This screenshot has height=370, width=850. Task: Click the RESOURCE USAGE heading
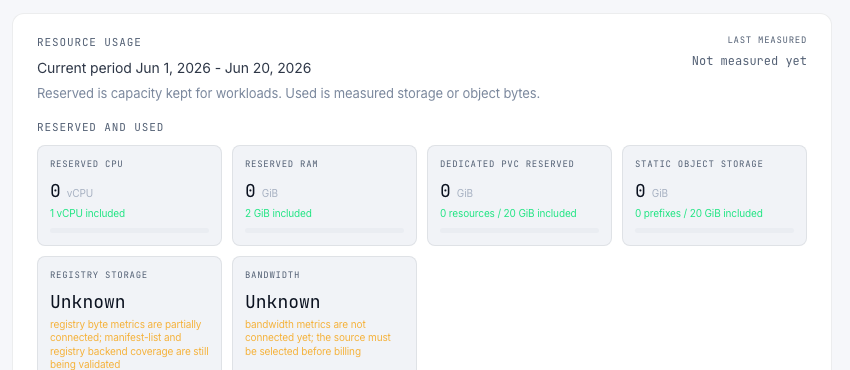coord(89,42)
